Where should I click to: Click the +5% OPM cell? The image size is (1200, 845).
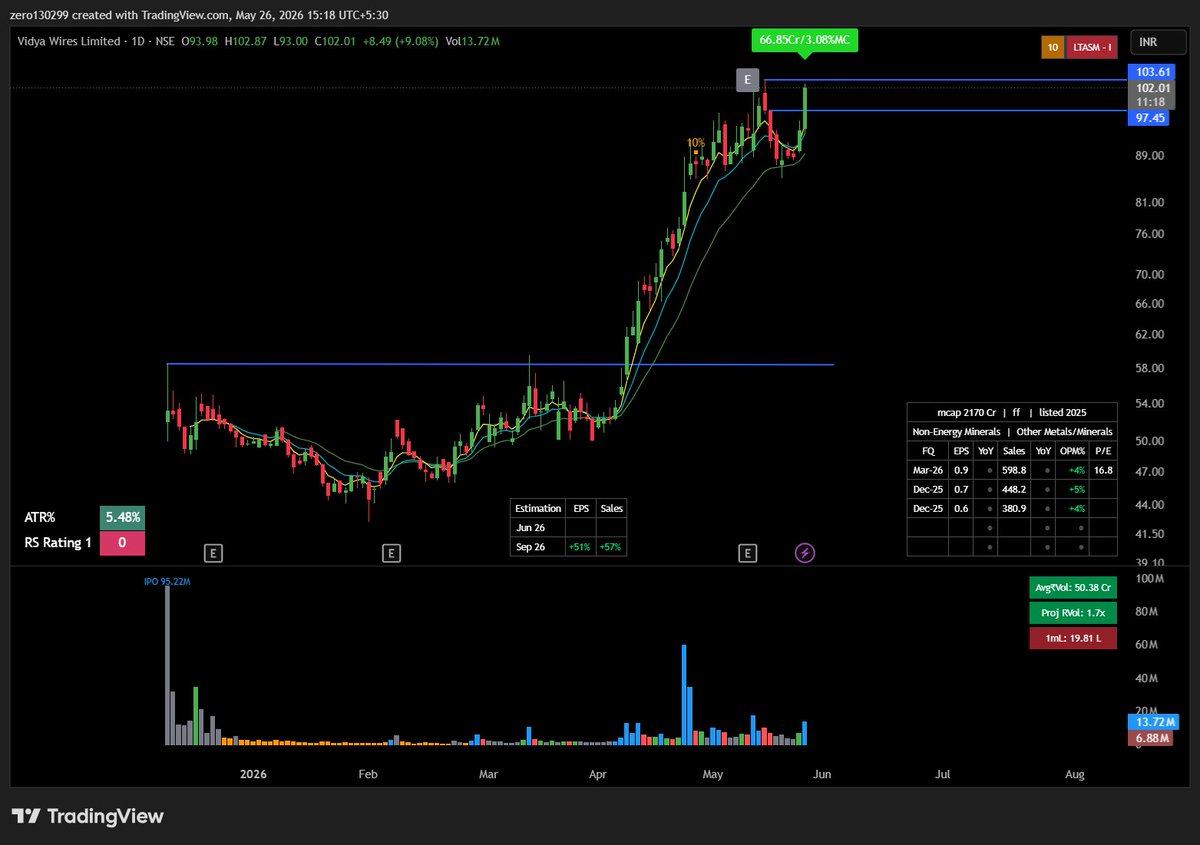coord(1074,489)
